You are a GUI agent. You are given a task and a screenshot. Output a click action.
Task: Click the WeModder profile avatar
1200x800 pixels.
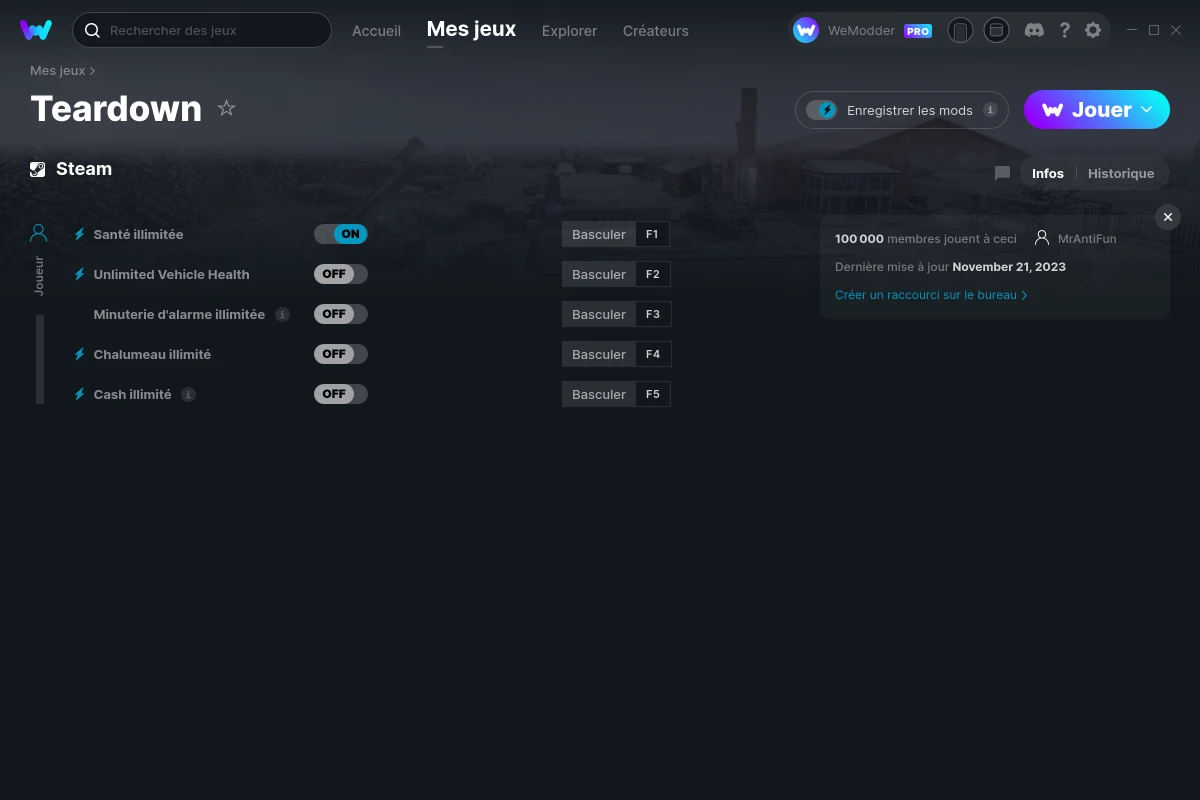click(x=806, y=30)
